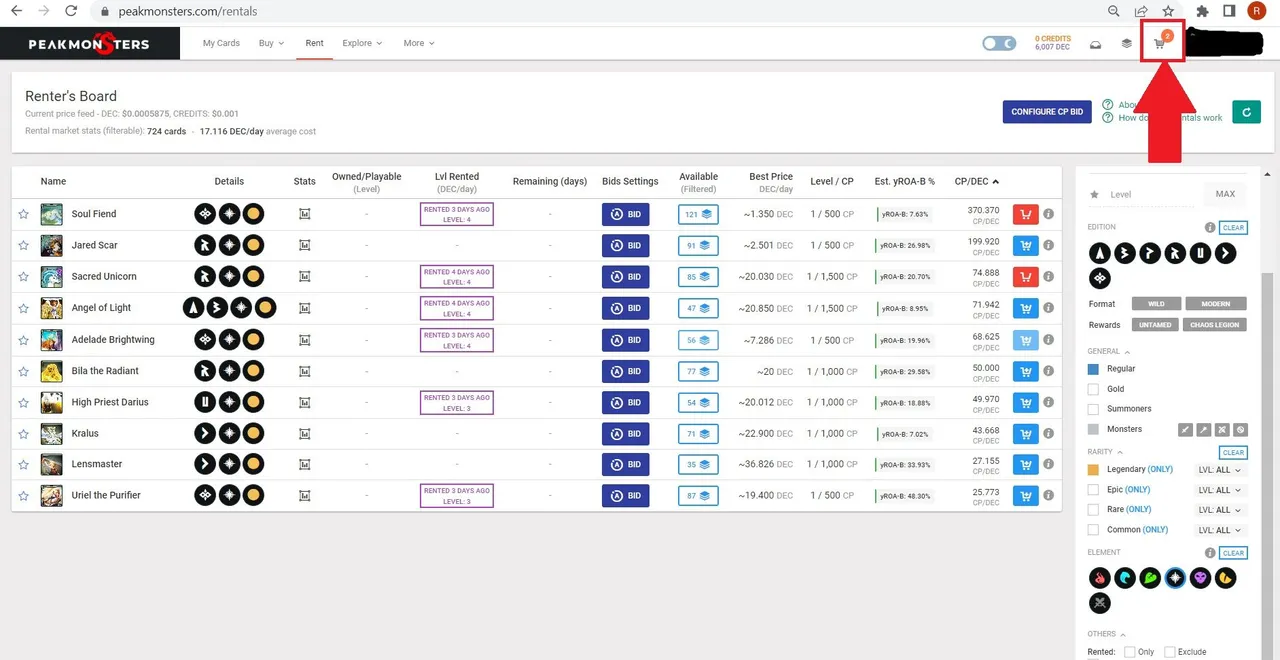
Task: Toggle the Monsters checkbox
Action: click(1093, 429)
